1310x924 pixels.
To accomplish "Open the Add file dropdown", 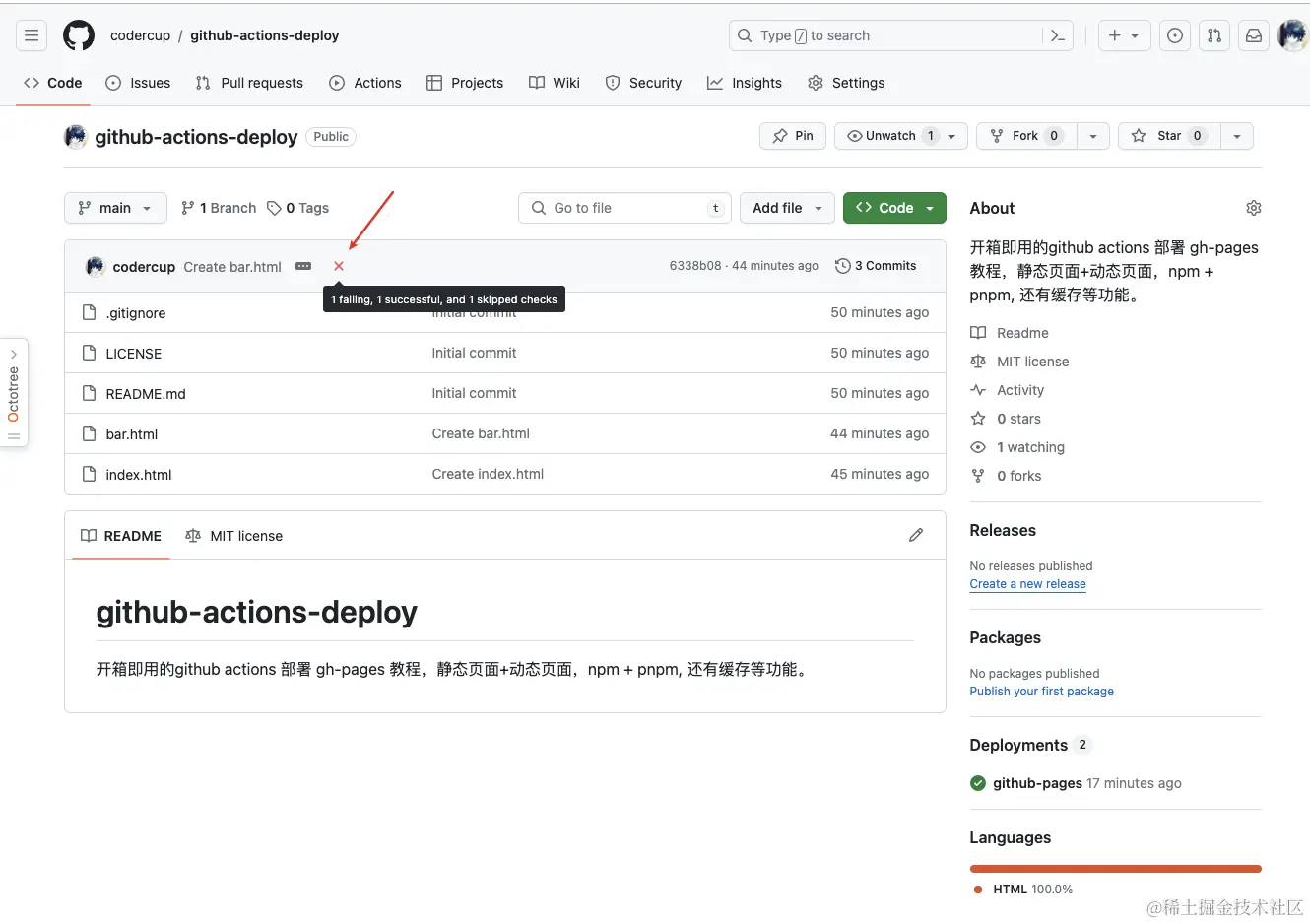I will (x=787, y=208).
